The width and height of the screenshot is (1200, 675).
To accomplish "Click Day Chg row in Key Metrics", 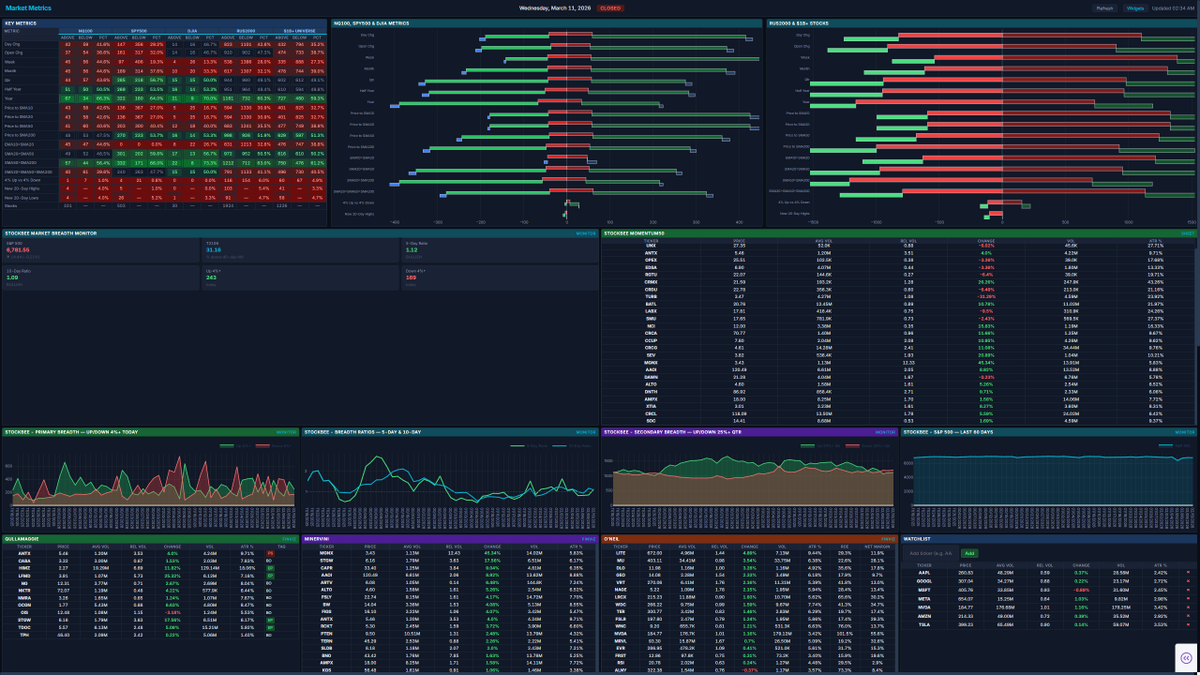I will click(x=166, y=44).
